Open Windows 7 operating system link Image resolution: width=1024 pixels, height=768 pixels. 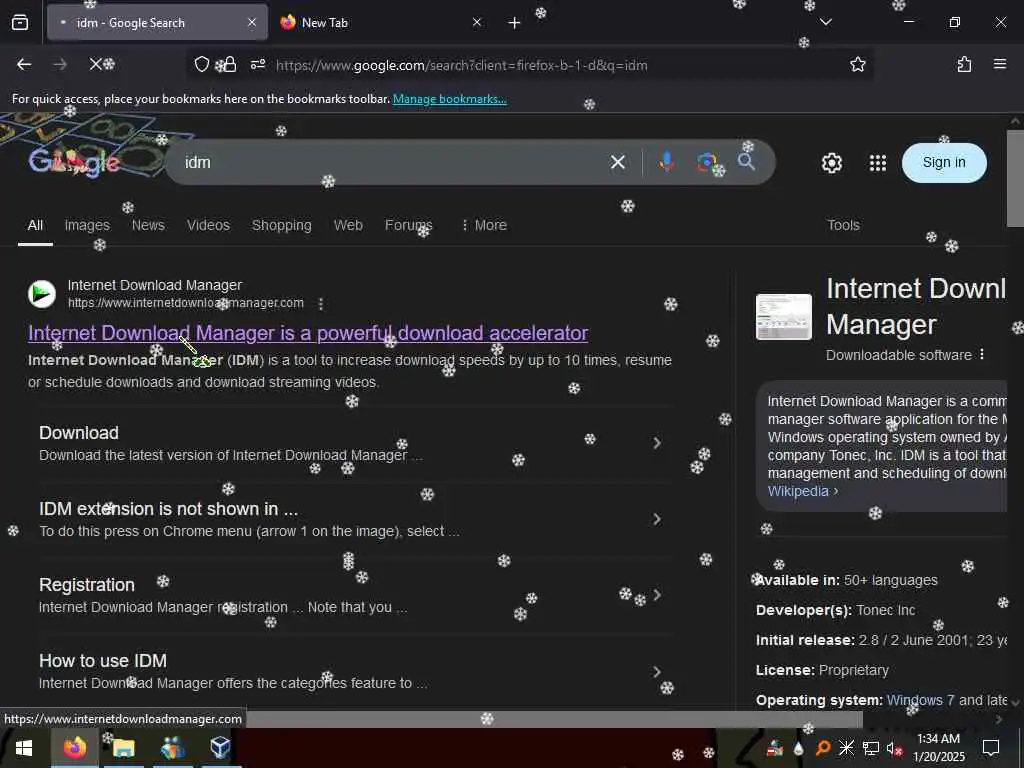921,700
